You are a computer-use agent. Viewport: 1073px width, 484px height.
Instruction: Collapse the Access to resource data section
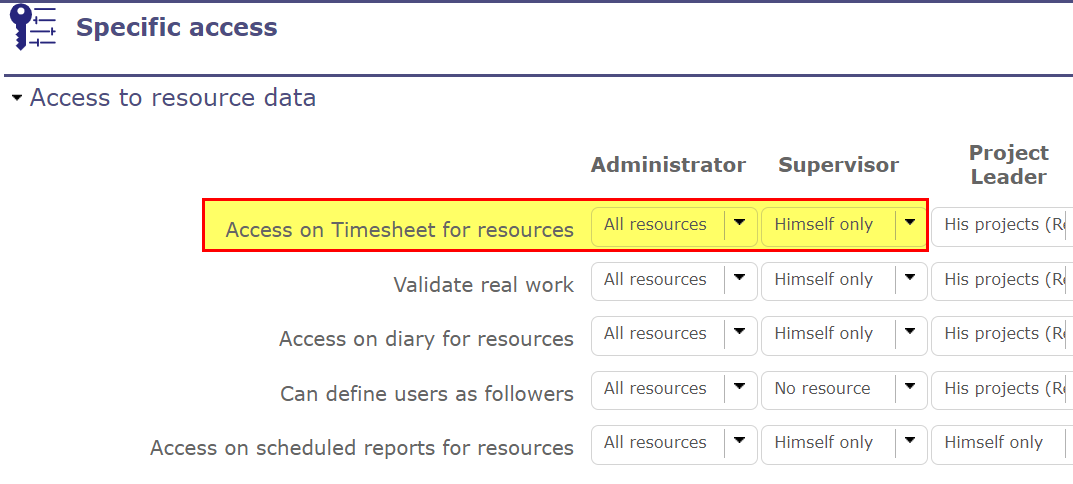point(16,98)
